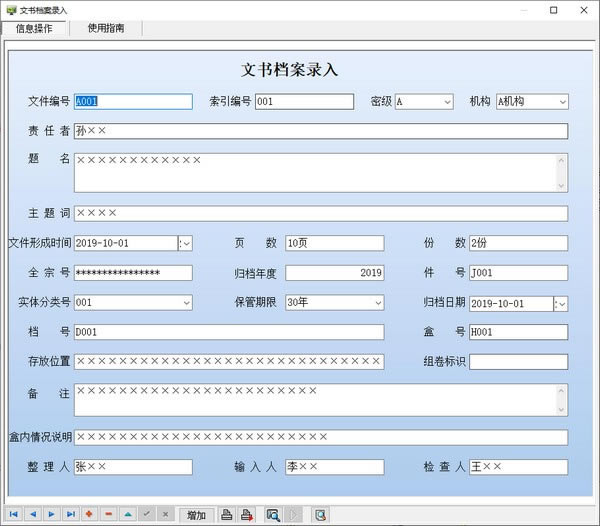Switch to the 使用指南 tab
The height and width of the screenshot is (526, 600).
point(106,28)
